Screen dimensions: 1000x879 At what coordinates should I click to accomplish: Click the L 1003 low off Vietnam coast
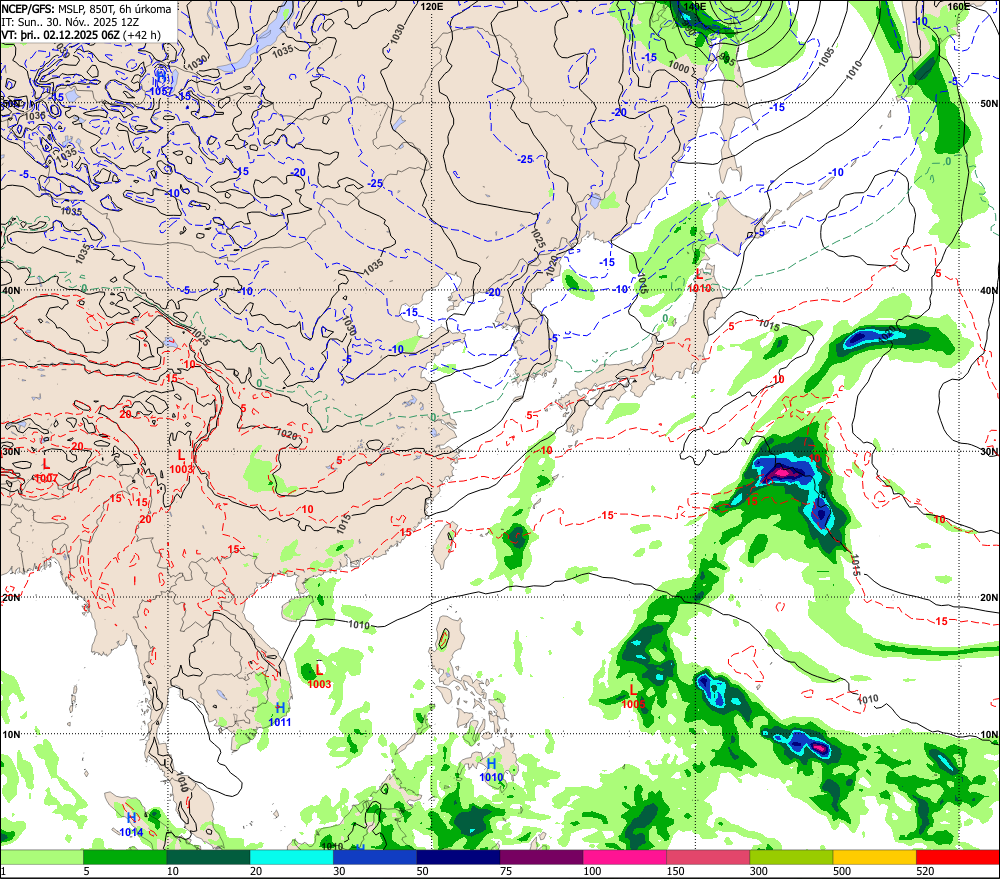click(x=319, y=676)
